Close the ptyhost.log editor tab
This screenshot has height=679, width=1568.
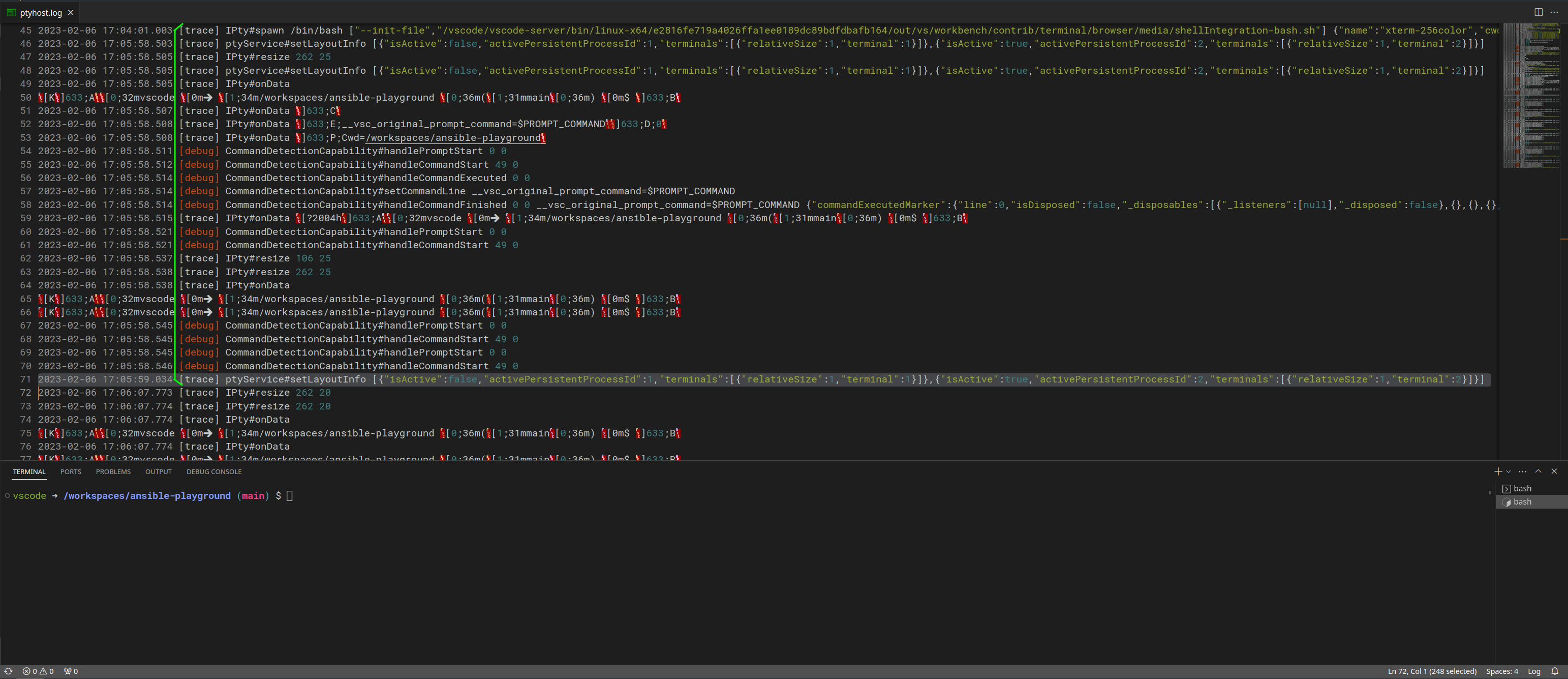(70, 12)
